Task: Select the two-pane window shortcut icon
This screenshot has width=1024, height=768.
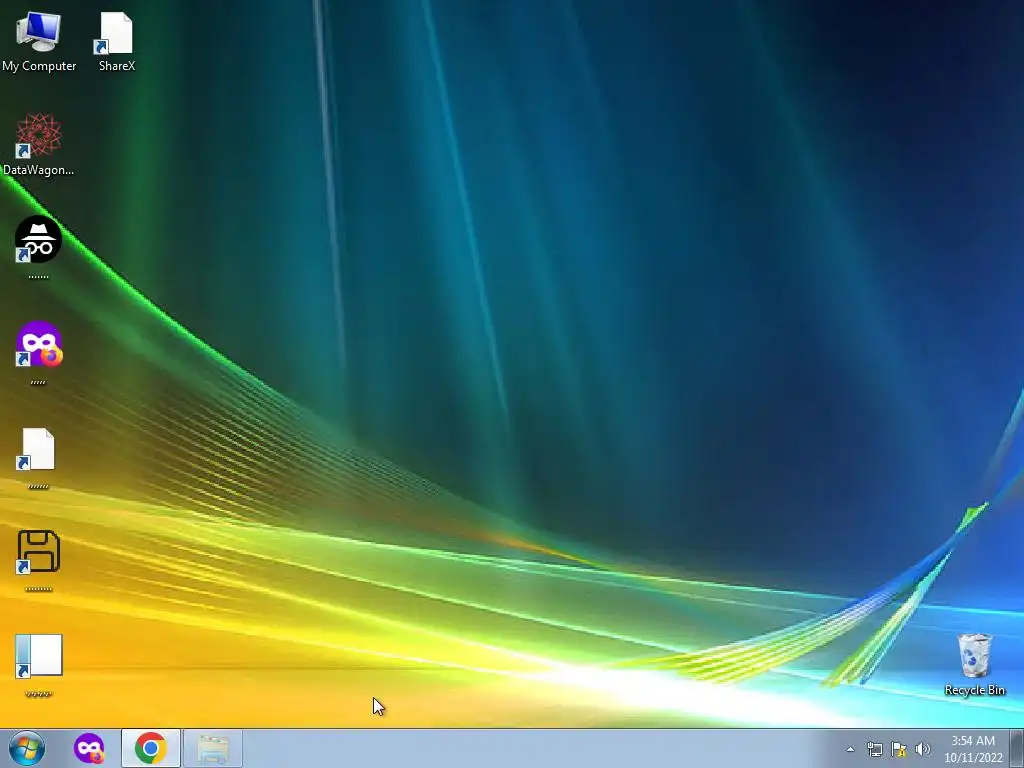Action: [38, 656]
